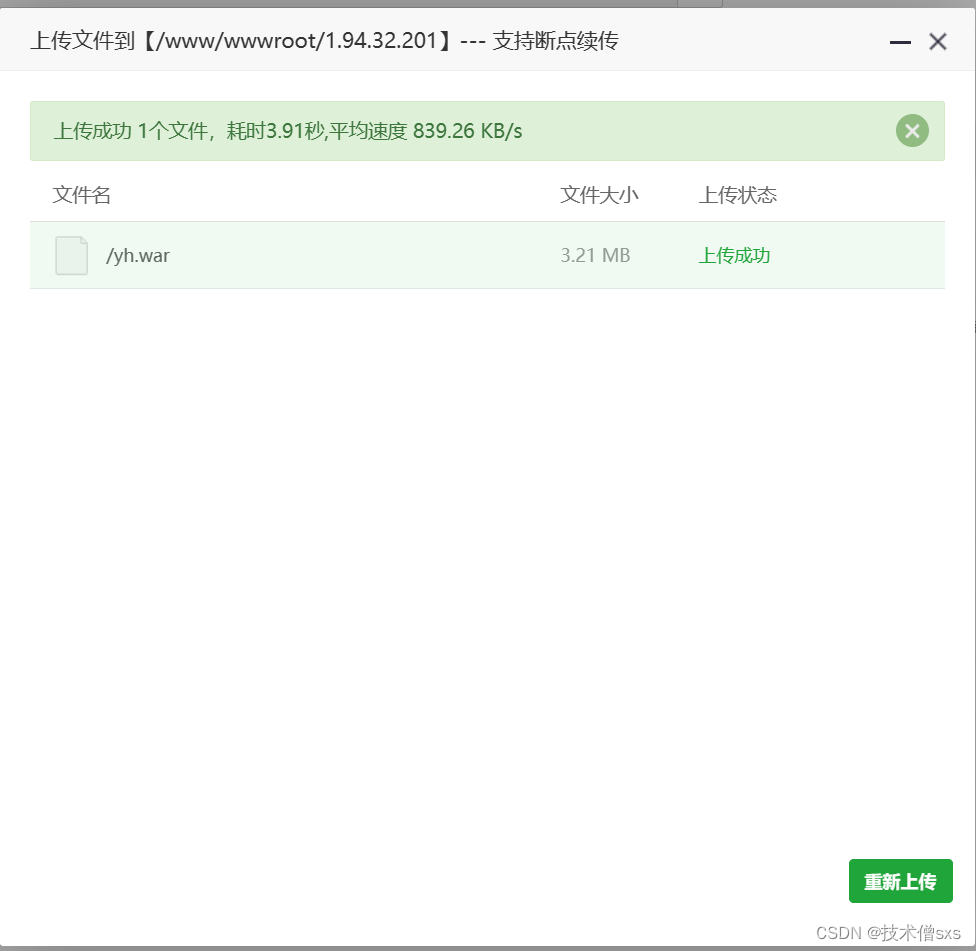Screen dimensions: 976x951
Task: Click the green 上传成功 status text
Action: [x=734, y=255]
